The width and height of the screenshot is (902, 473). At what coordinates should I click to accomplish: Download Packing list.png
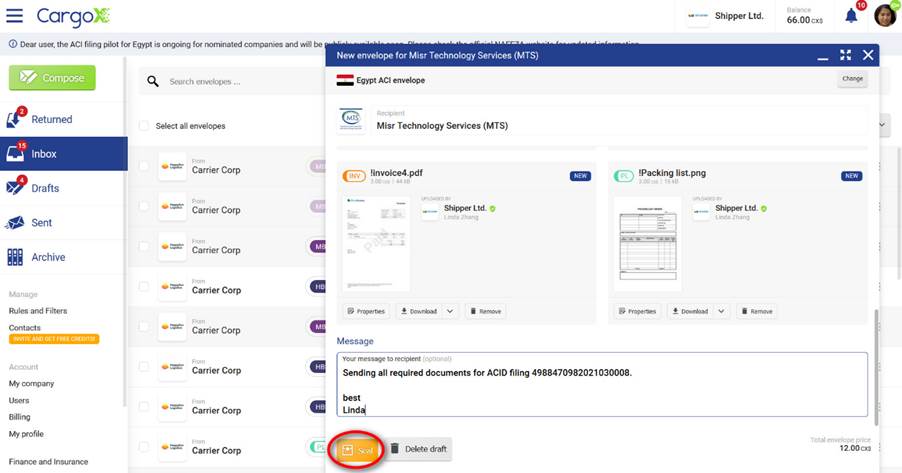coord(690,311)
